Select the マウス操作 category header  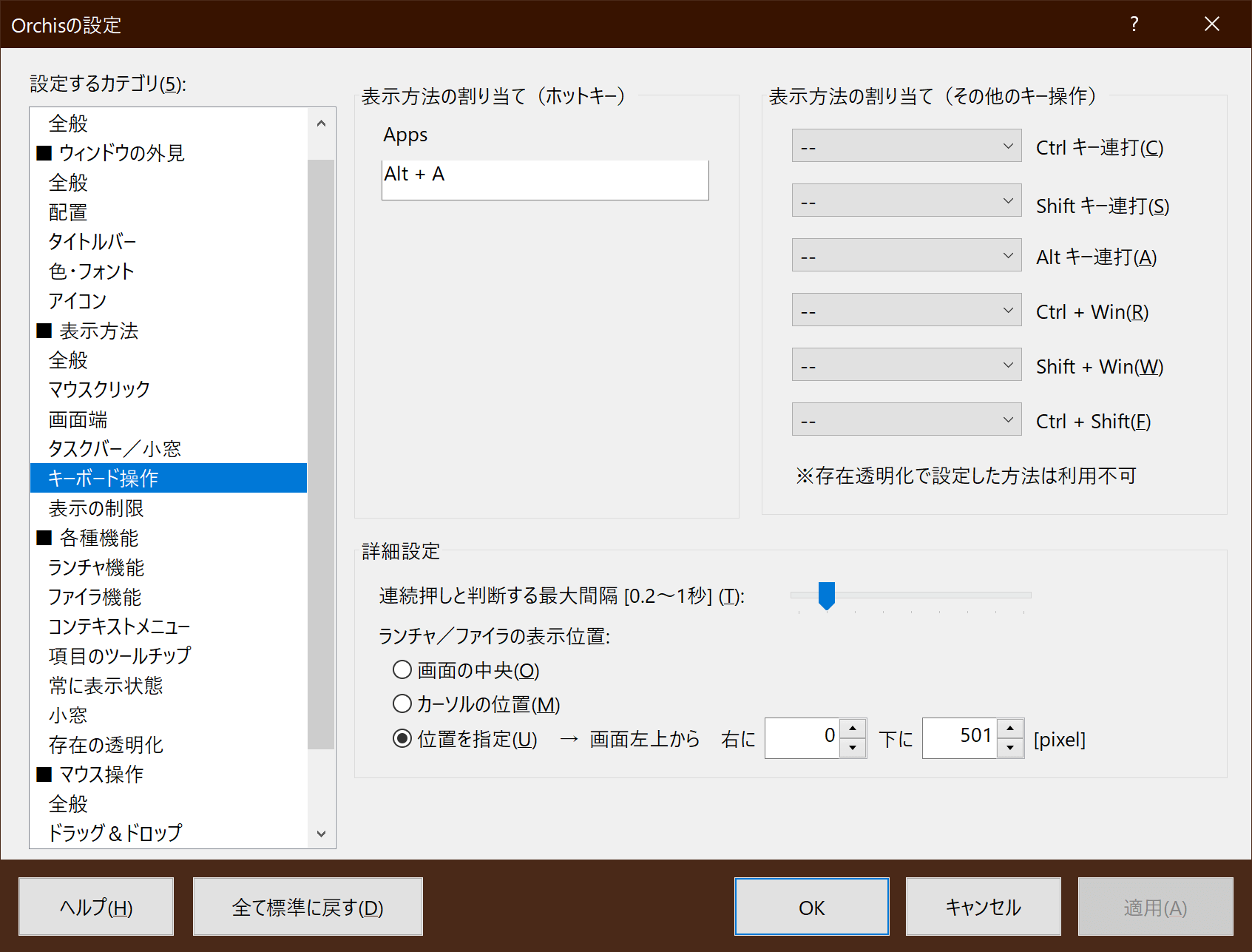[169, 774]
